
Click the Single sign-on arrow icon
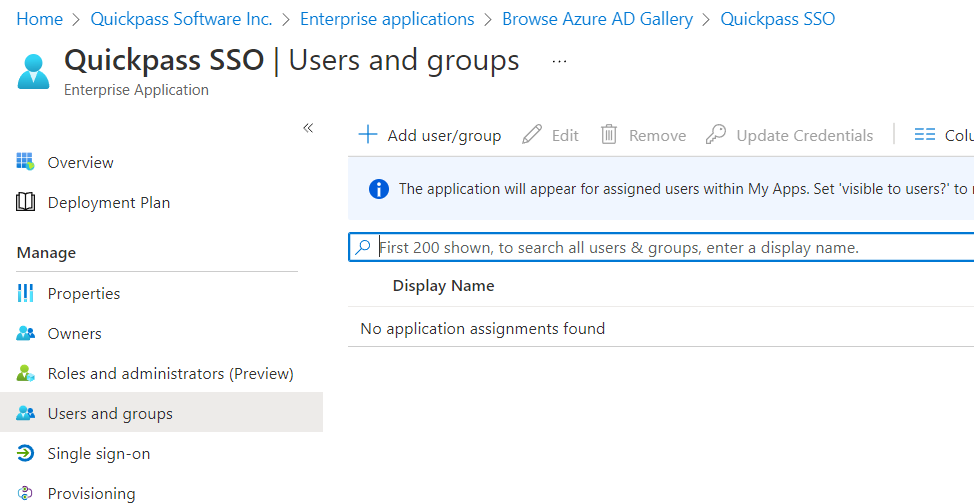(25, 453)
